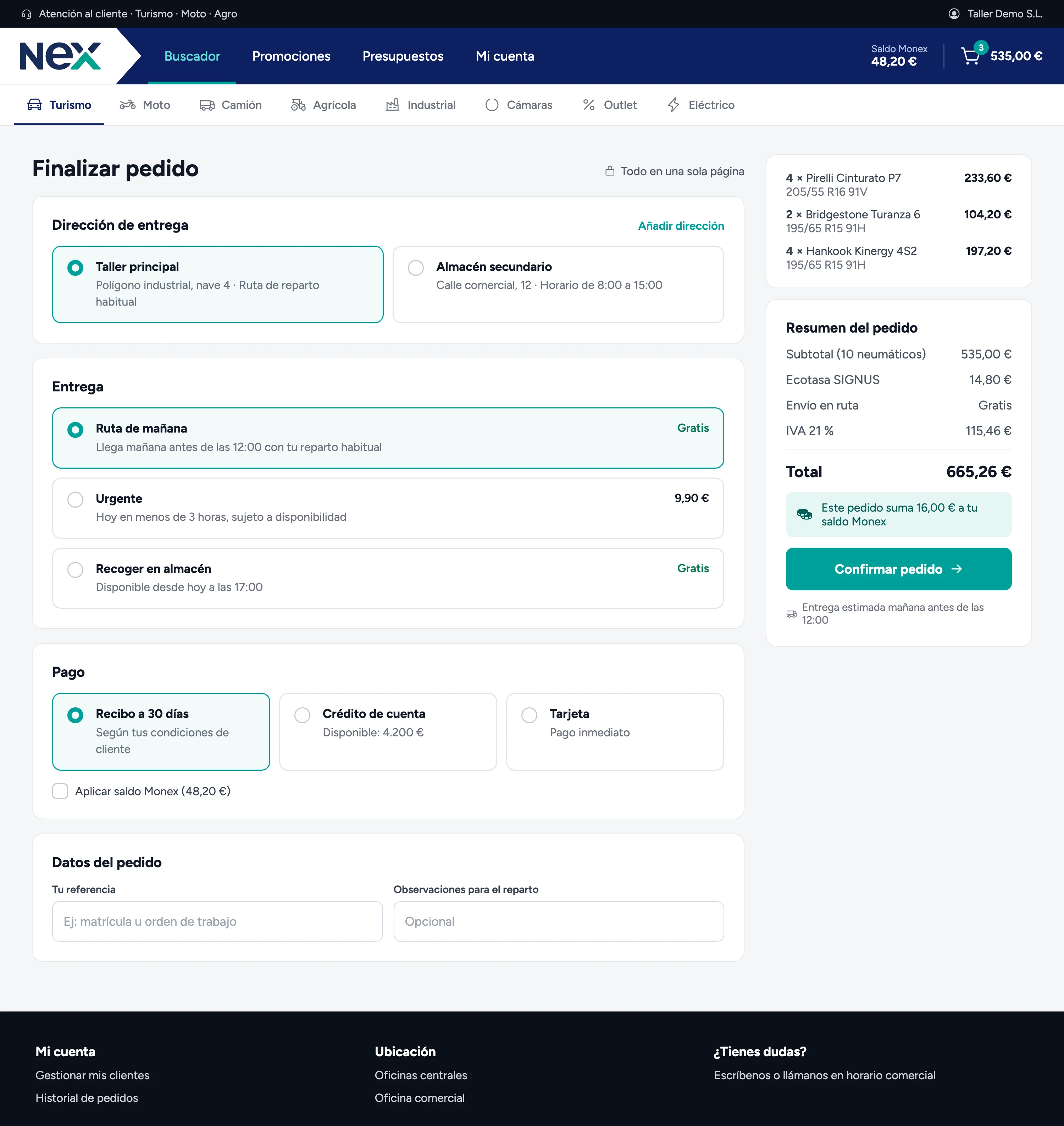Switch to the Cámaras tab
The height and width of the screenshot is (1126, 1064).
click(x=519, y=105)
